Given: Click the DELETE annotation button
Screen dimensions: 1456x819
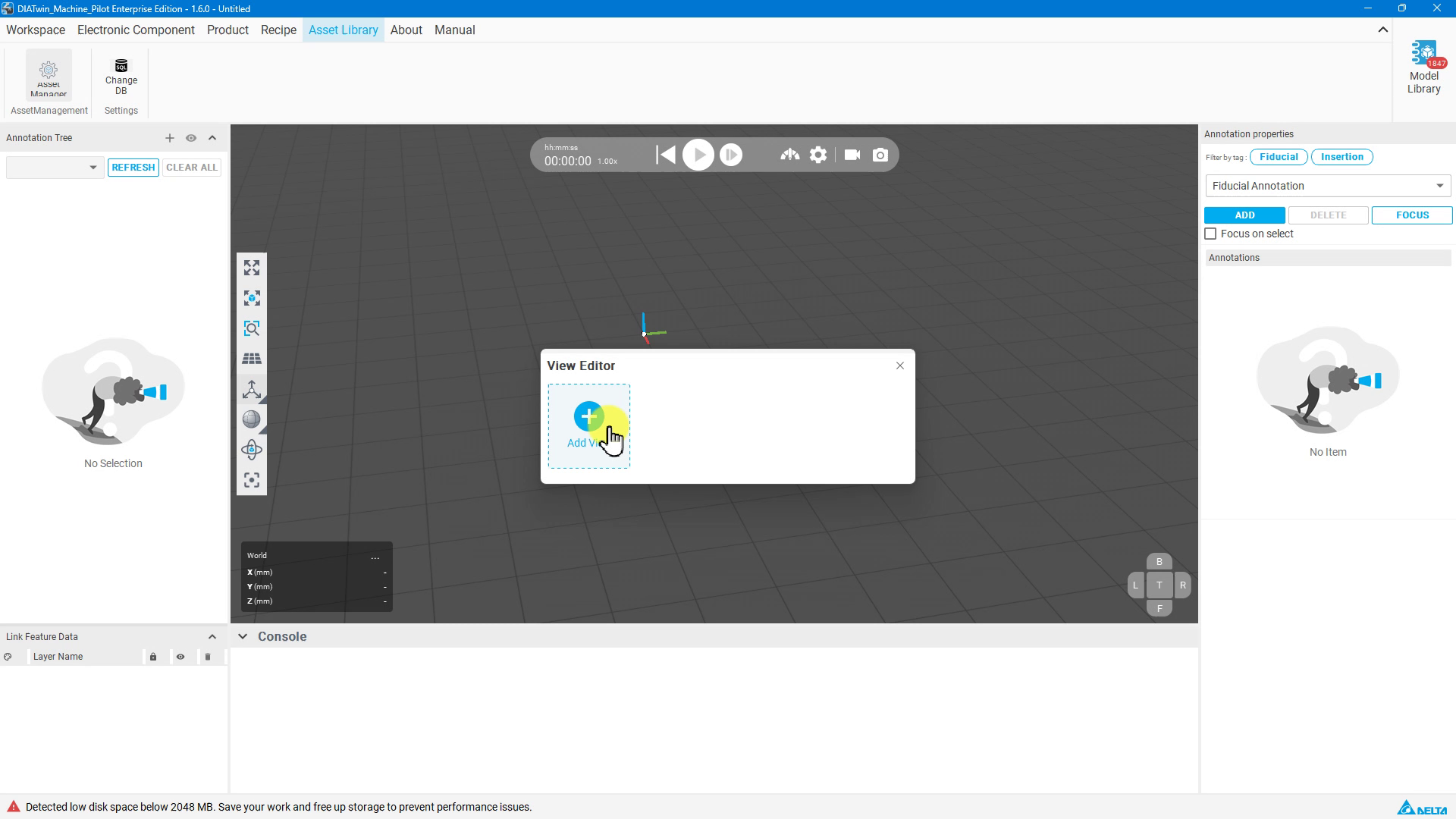Looking at the screenshot, I should pos(1328,215).
